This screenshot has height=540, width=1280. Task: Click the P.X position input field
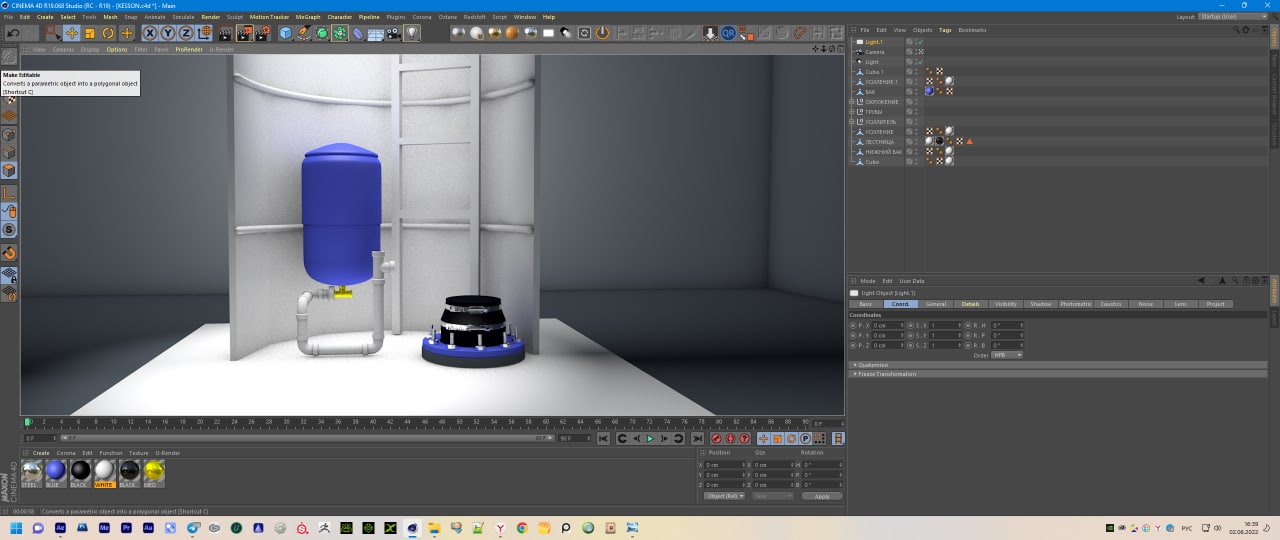pos(884,325)
